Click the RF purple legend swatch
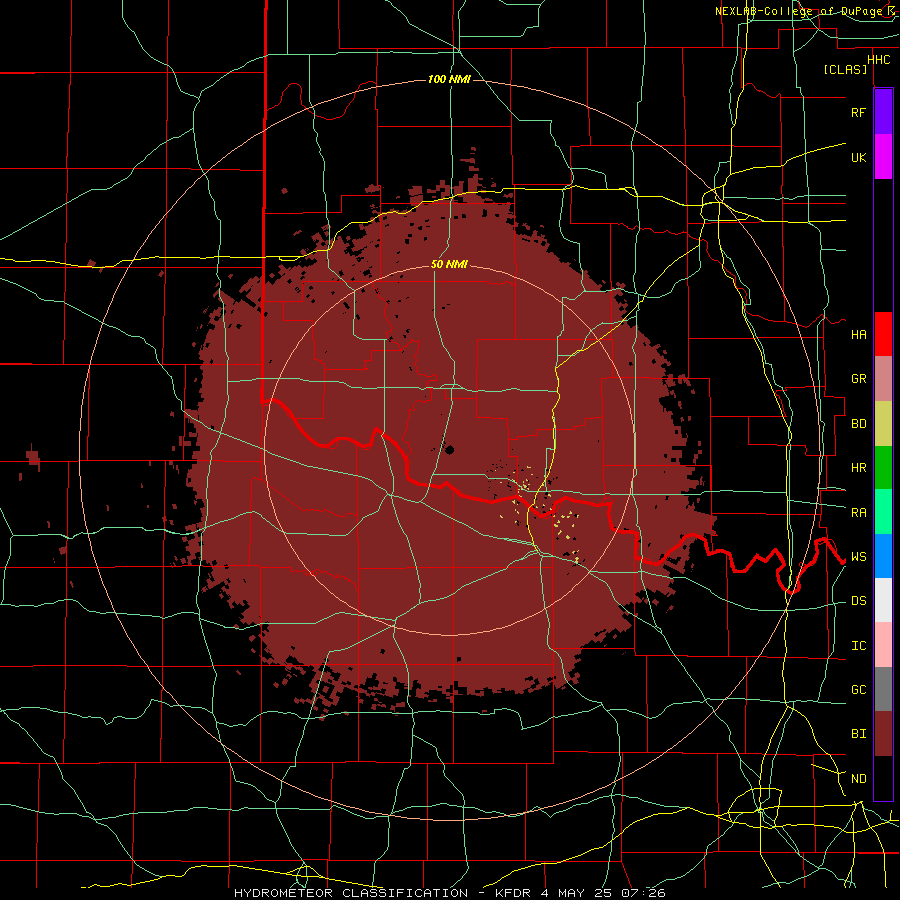This screenshot has height=900, width=900. point(883,112)
